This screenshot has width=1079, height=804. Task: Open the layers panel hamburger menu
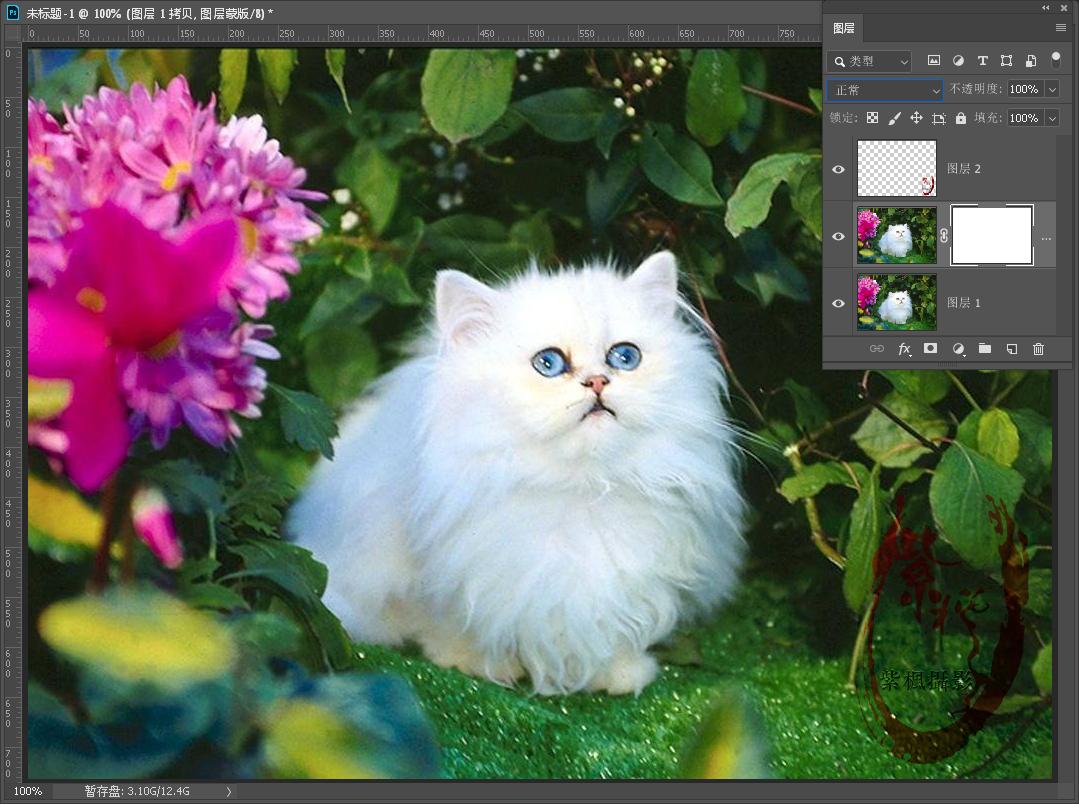pos(1061,28)
